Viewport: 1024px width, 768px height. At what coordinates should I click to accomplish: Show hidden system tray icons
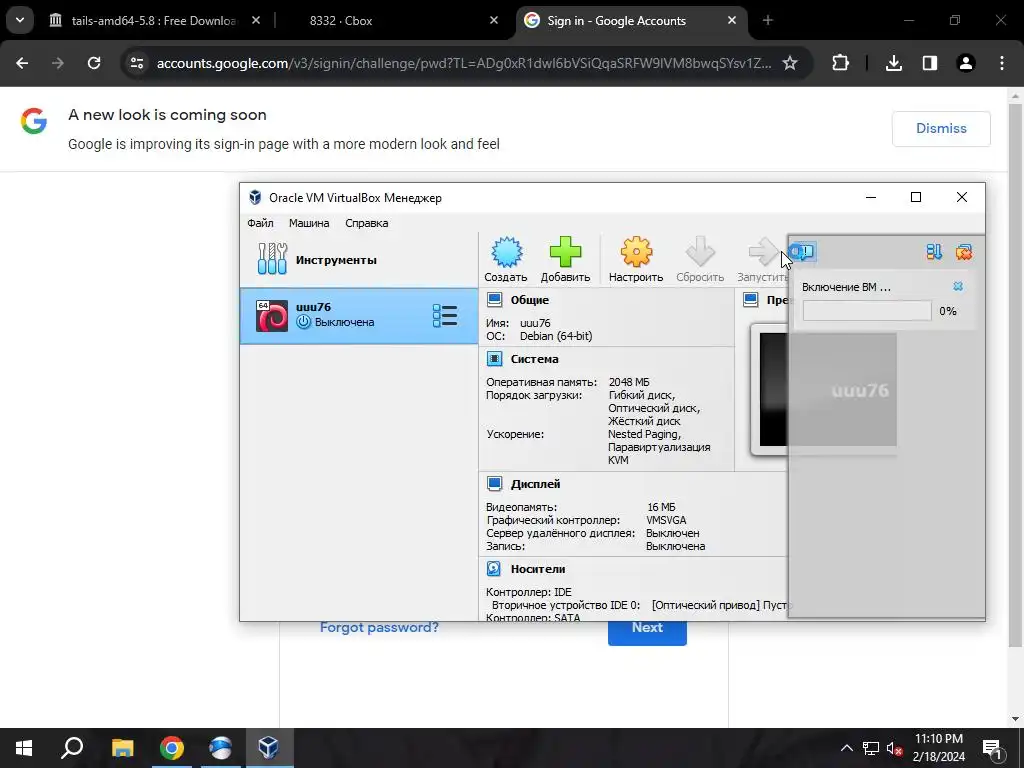pos(846,748)
